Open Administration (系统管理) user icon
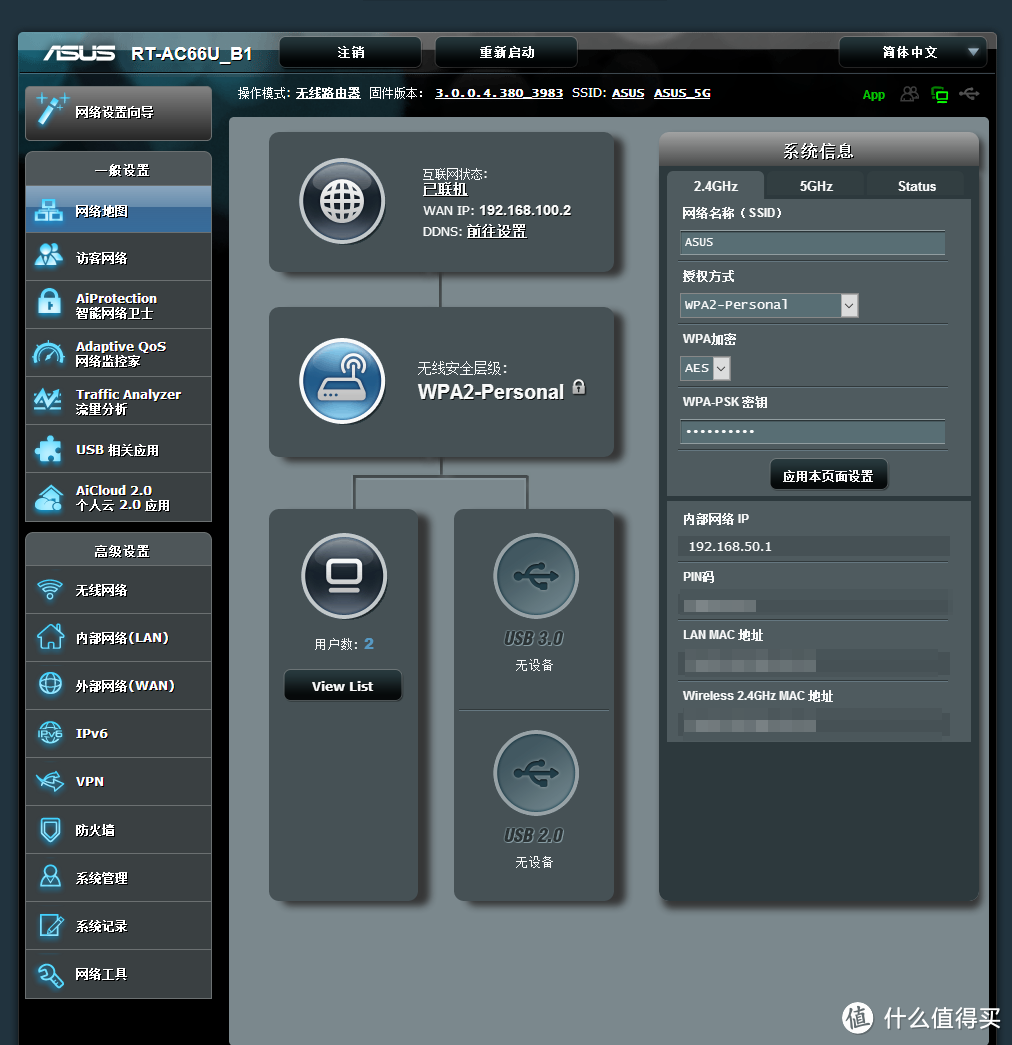Viewport: 1012px width, 1045px height. click(x=50, y=877)
